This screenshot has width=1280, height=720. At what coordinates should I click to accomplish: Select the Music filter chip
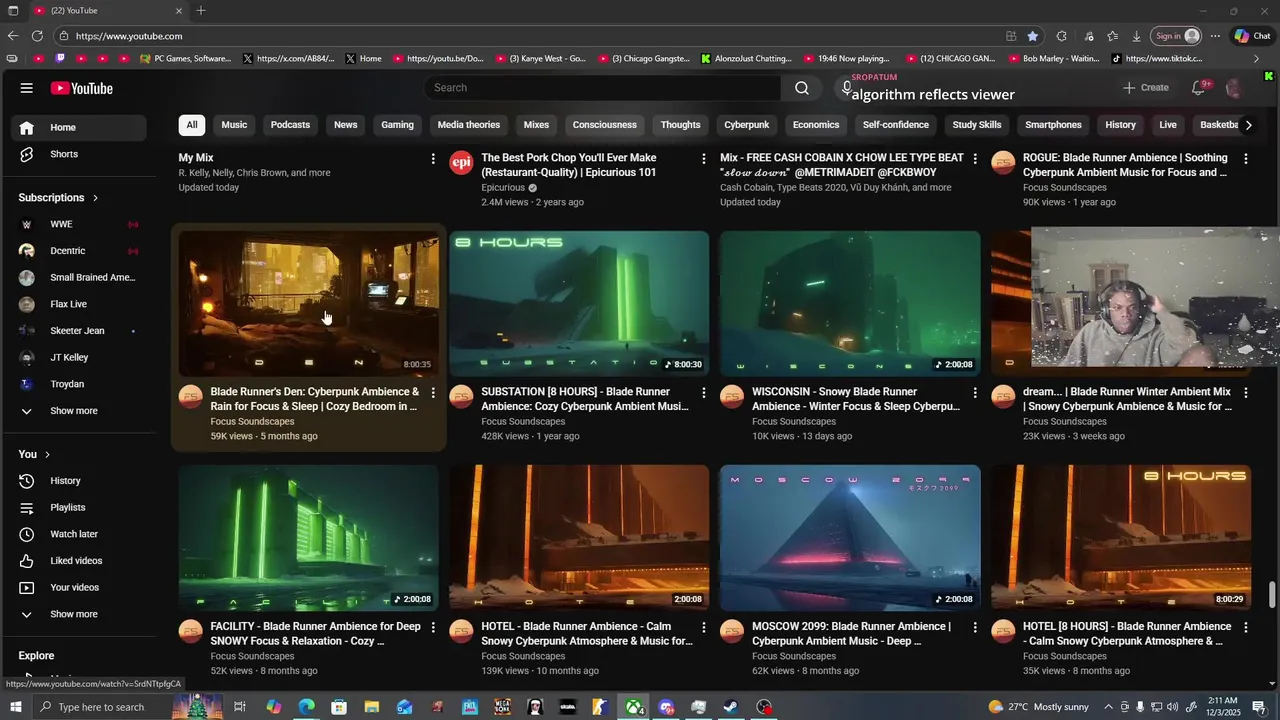point(234,125)
